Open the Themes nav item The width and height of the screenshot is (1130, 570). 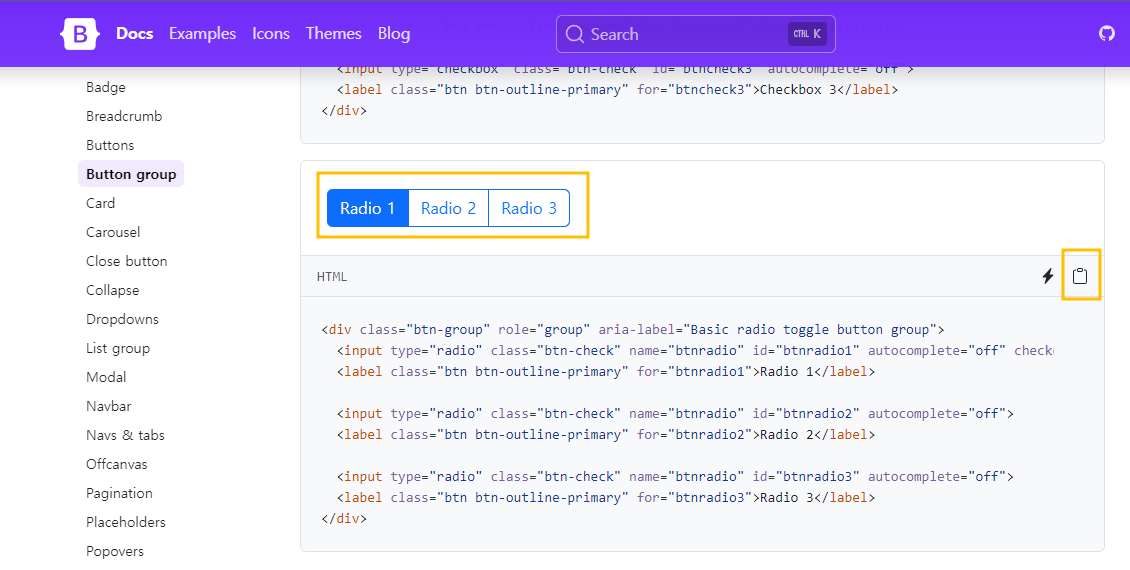[x=334, y=33]
